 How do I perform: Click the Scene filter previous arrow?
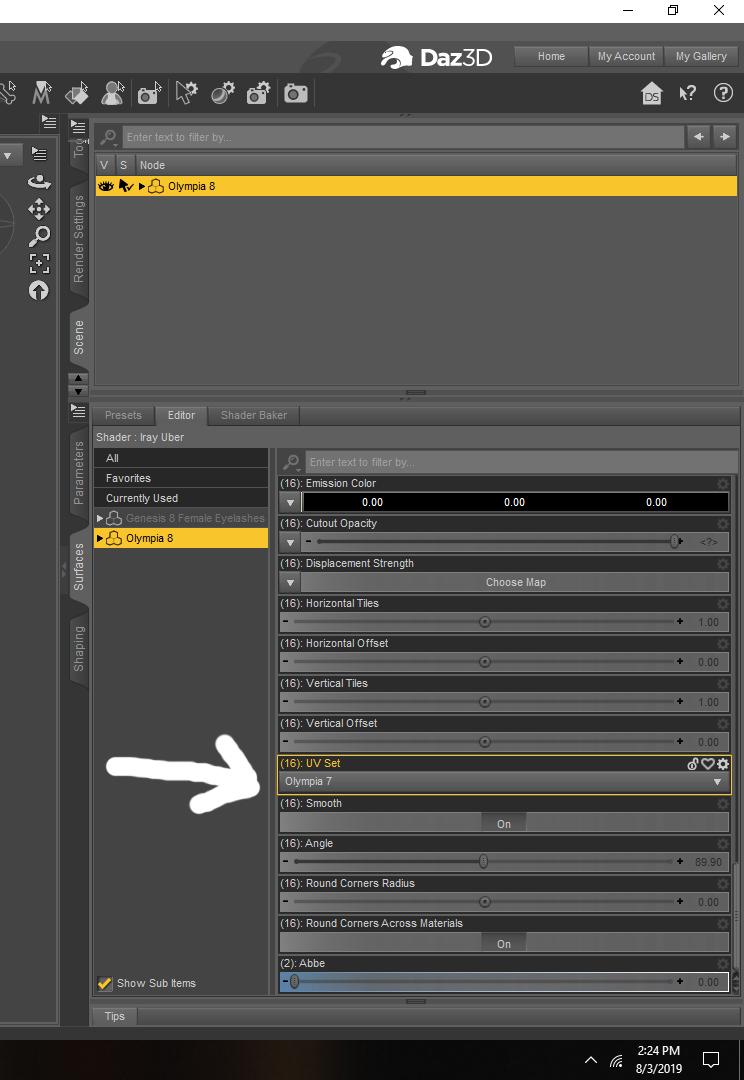699,137
